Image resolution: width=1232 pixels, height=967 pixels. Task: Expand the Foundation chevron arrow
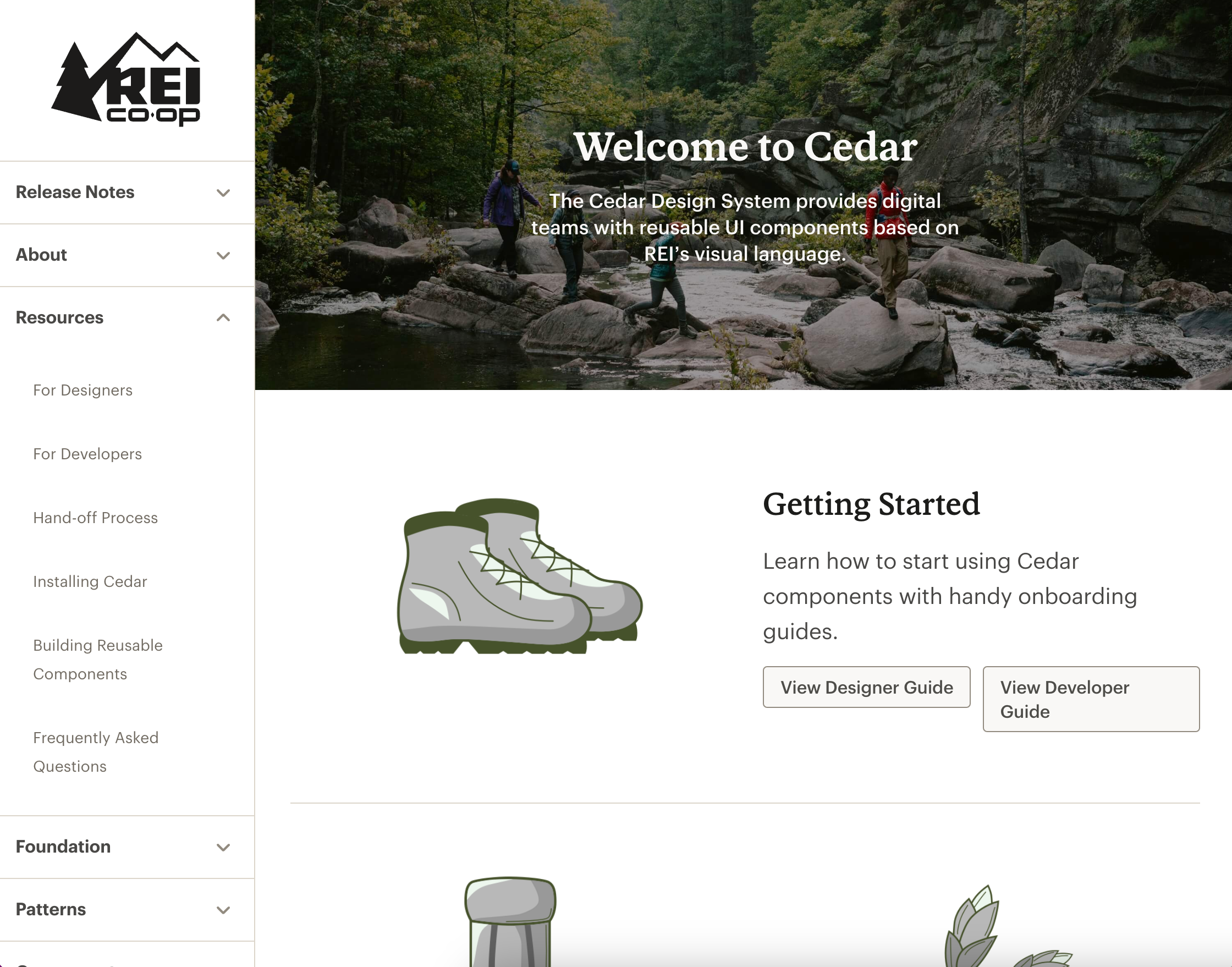224,848
